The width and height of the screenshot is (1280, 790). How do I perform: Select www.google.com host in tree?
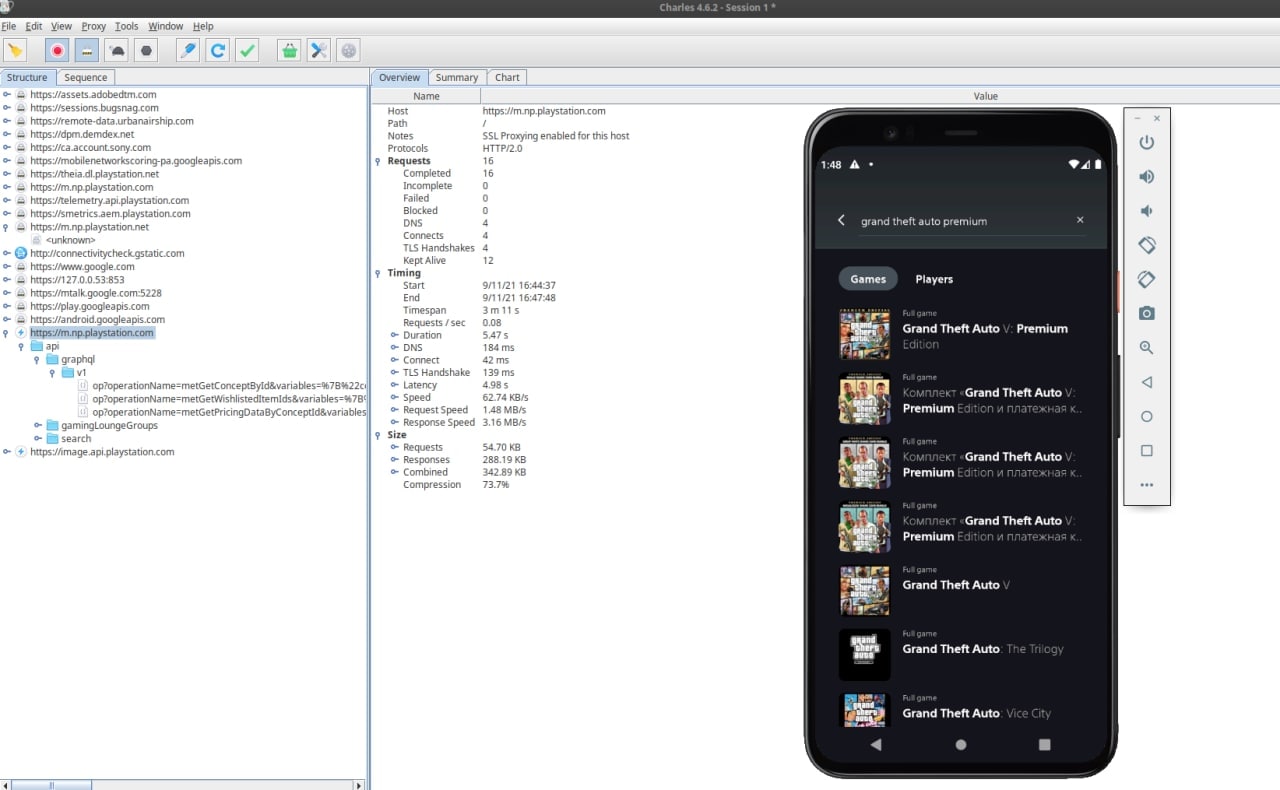82,267
